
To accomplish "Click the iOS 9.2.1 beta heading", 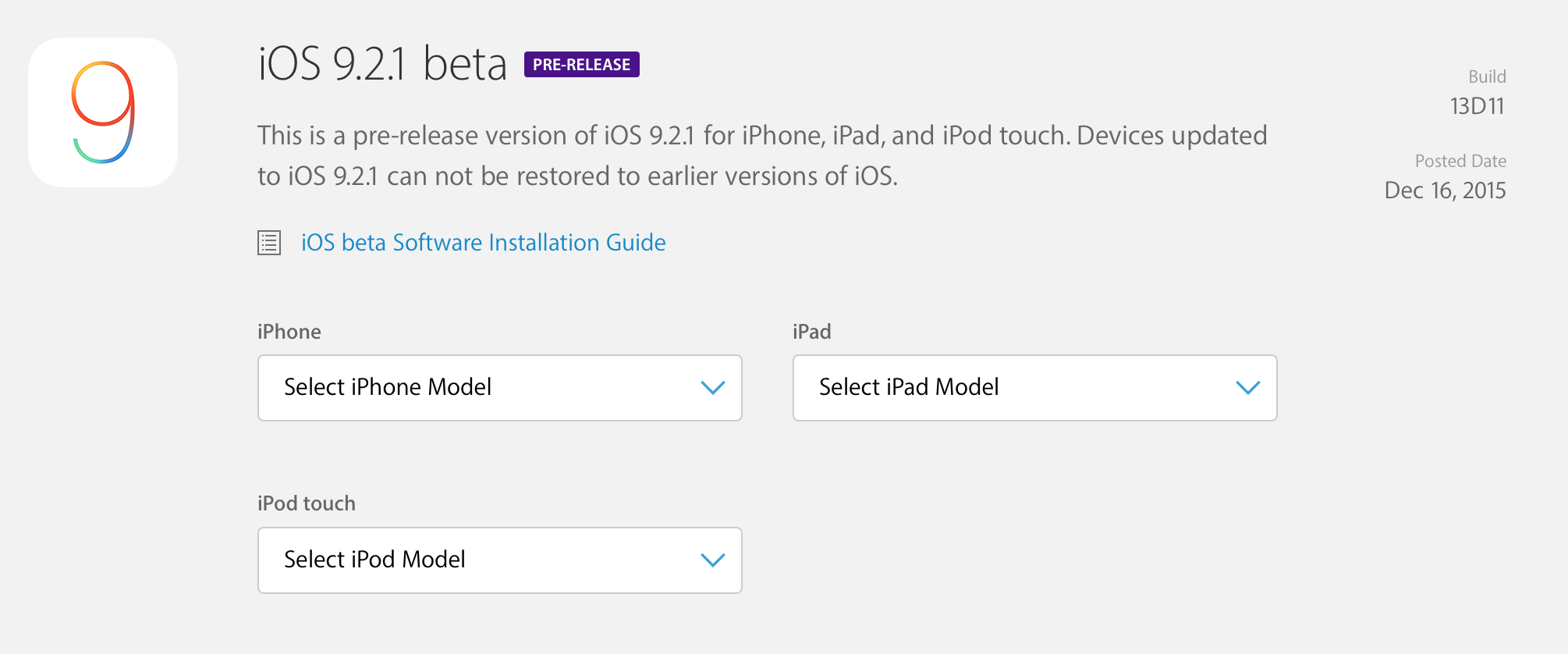I will click(382, 64).
